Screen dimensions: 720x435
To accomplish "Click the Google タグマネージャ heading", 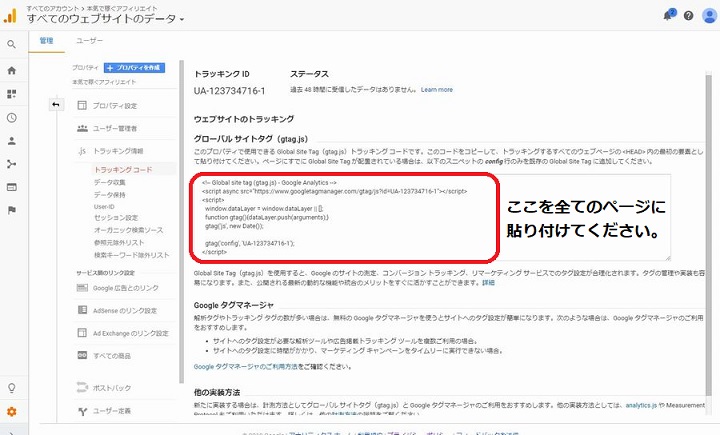I will pos(233,305).
